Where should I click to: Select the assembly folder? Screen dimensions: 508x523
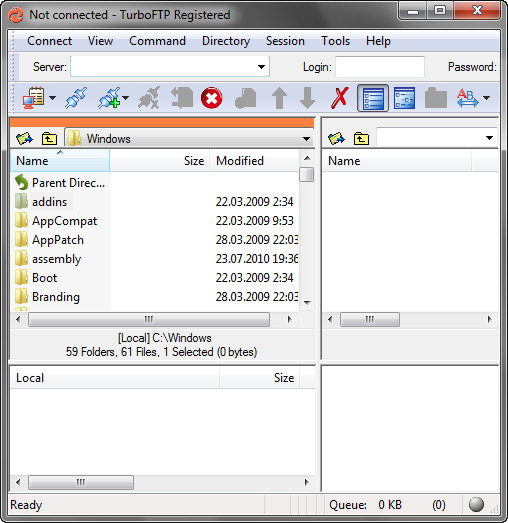48,259
